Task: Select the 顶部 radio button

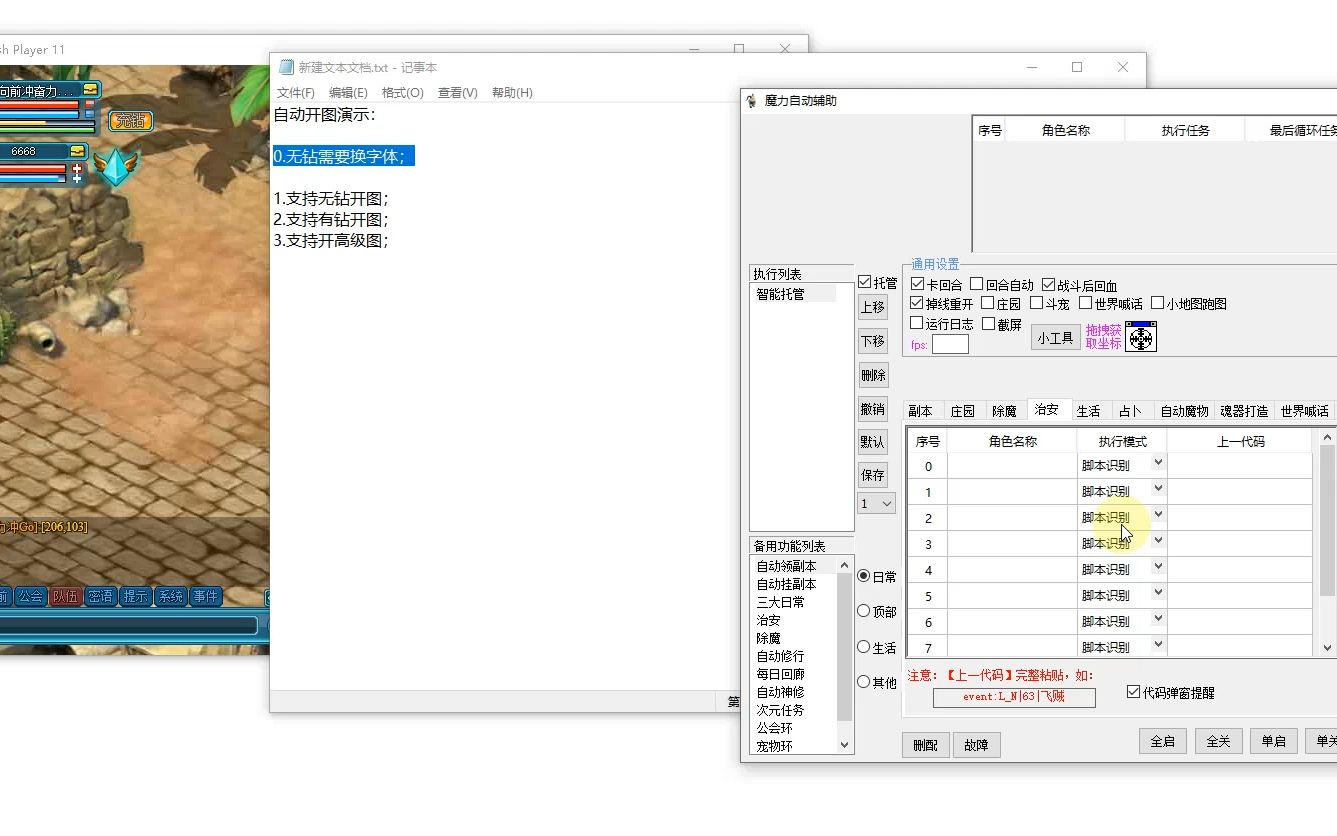Action: tap(864, 611)
